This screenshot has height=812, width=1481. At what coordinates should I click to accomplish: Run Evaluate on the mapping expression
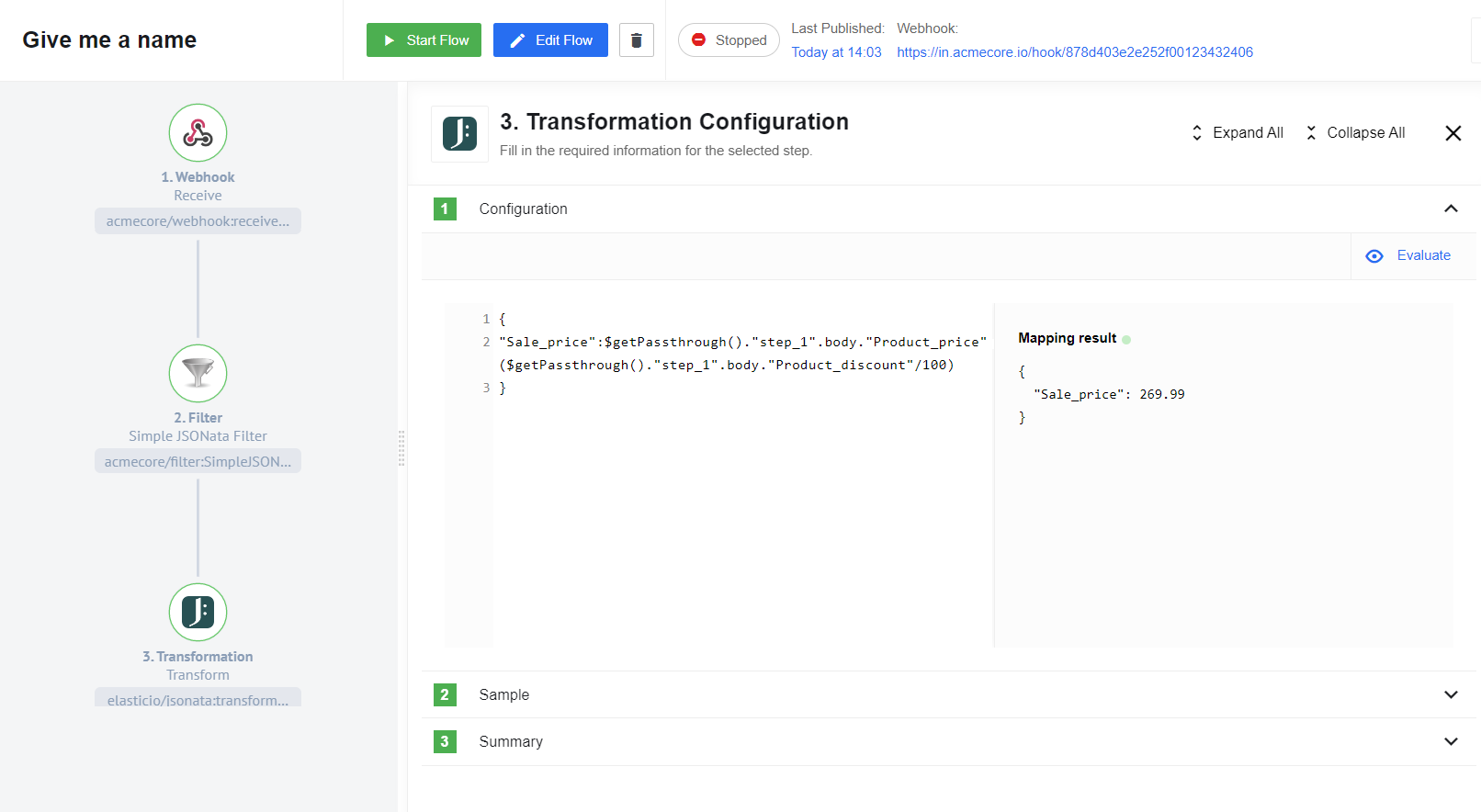click(1408, 256)
